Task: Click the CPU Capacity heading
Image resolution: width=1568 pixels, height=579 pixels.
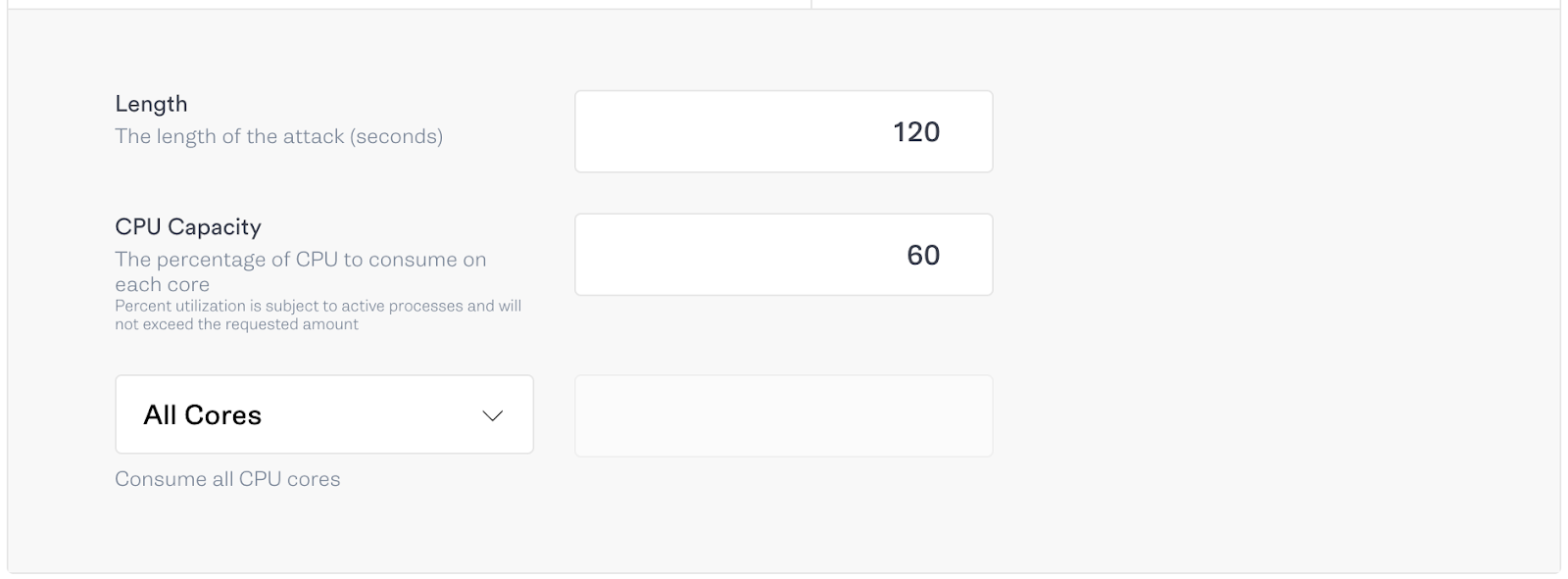Action: [x=188, y=226]
